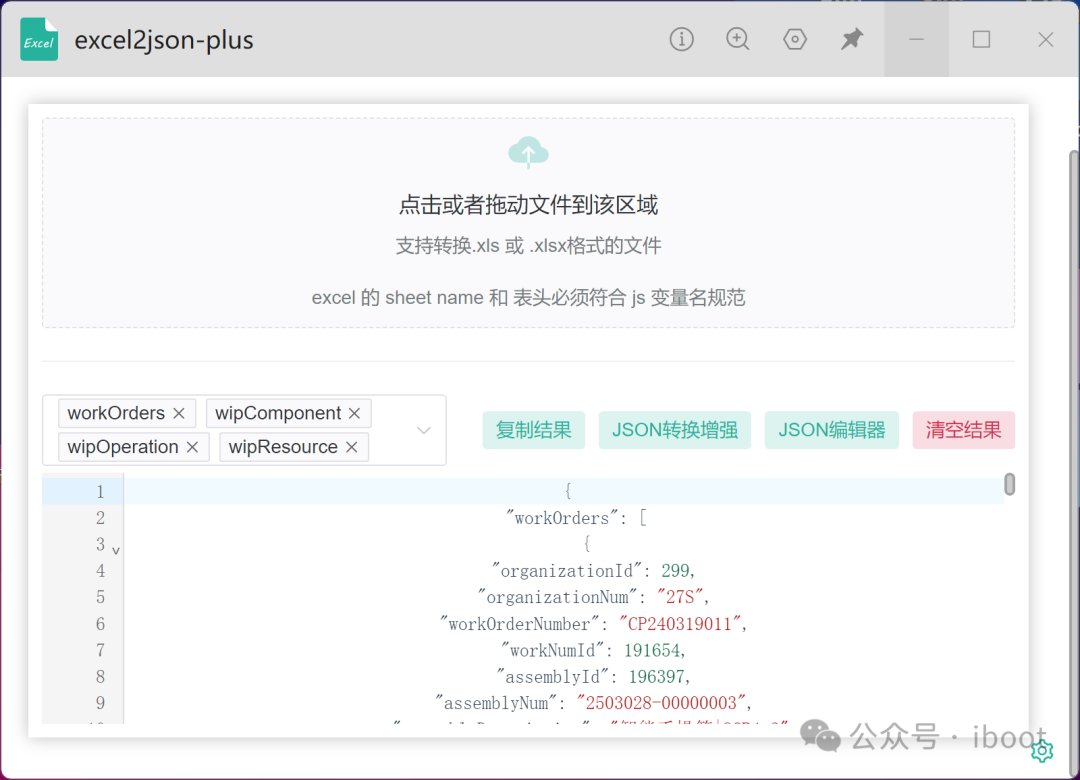Click the info icon in title bar
Viewport: 1080px width, 780px height.
click(681, 39)
